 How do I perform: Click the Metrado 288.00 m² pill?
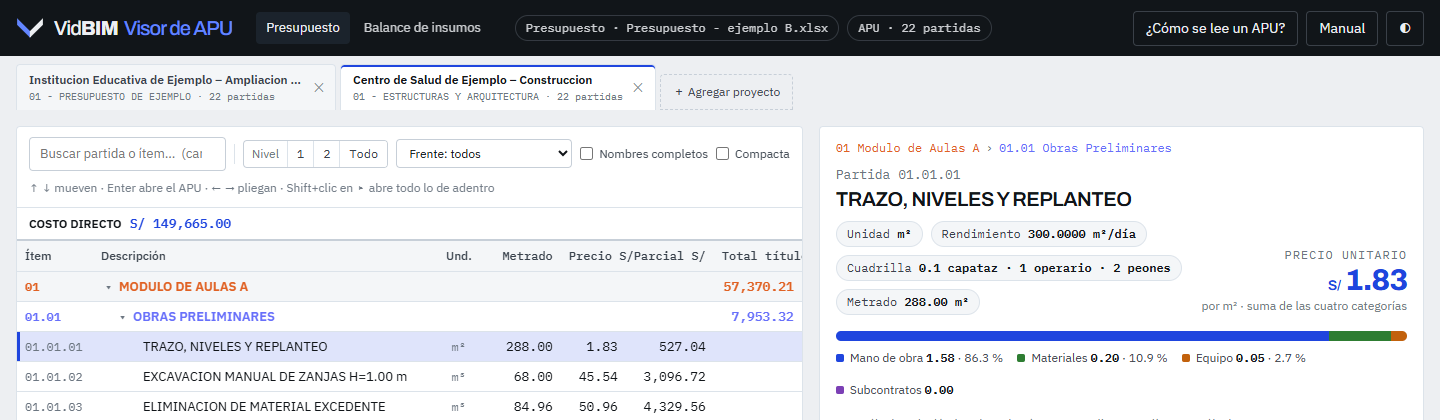coord(907,302)
